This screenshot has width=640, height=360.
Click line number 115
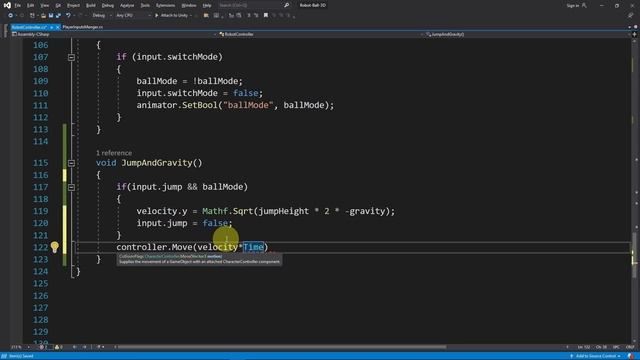coord(41,163)
